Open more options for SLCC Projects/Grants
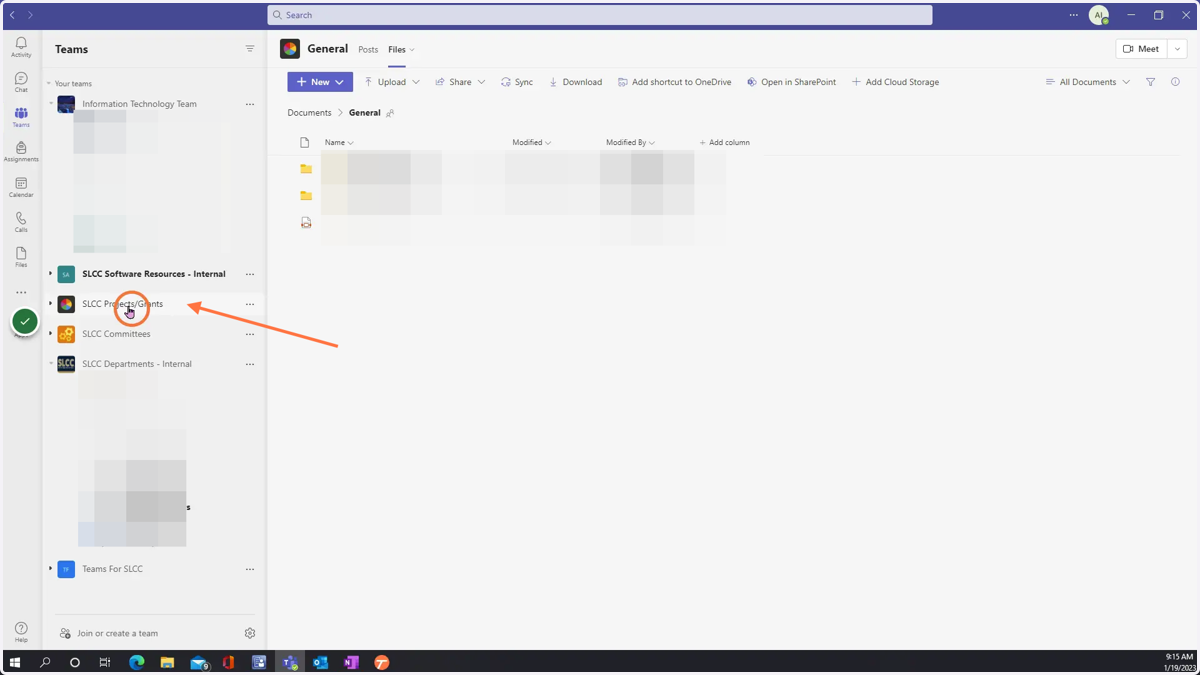 pos(250,304)
